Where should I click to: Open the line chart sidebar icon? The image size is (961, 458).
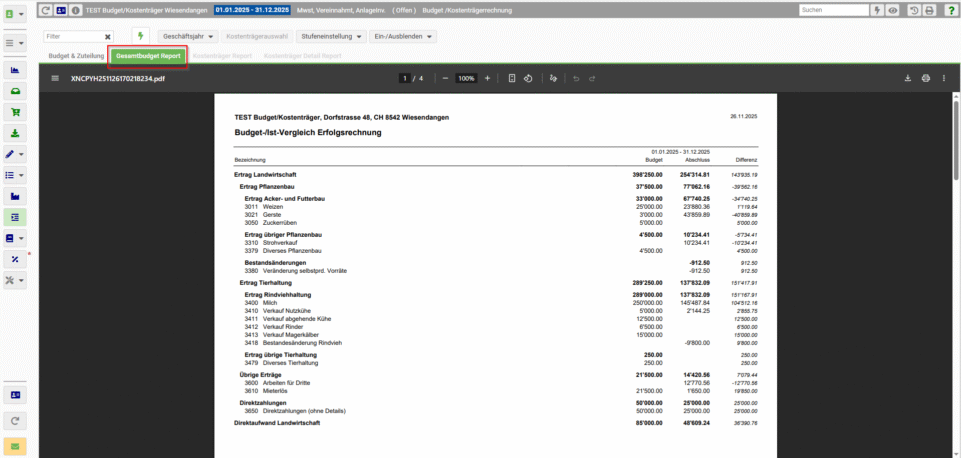15,70
